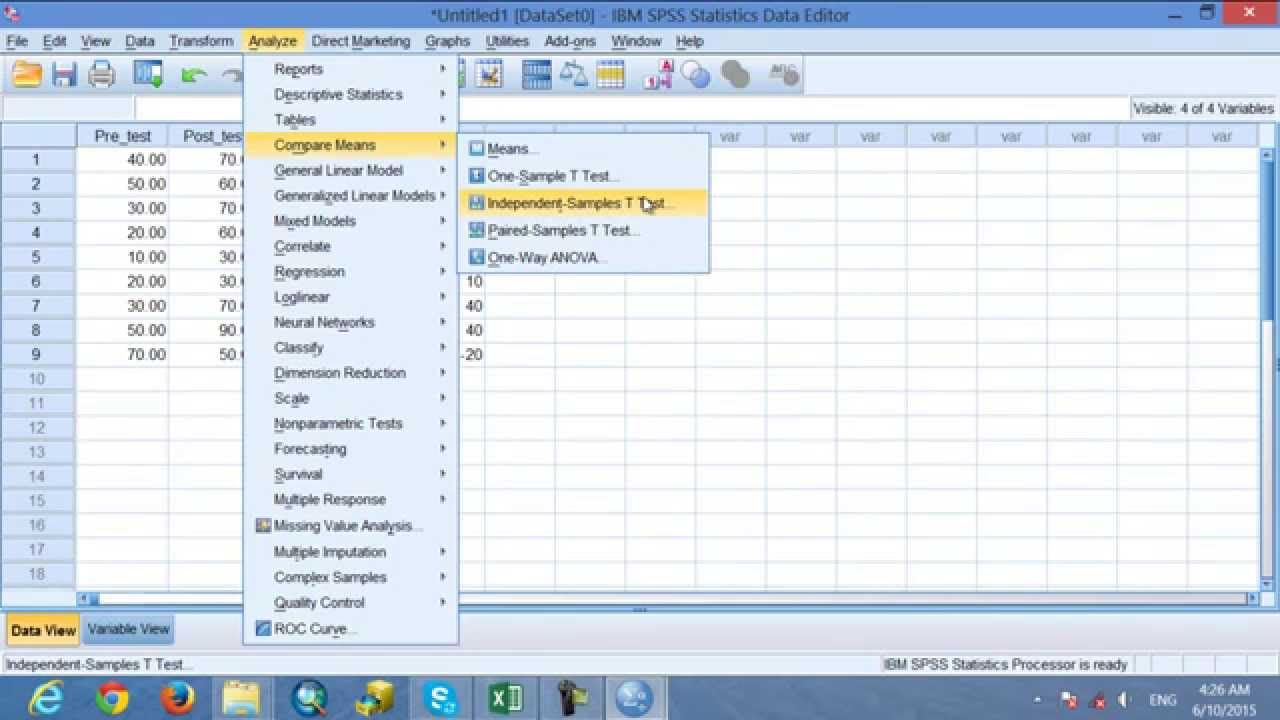The height and width of the screenshot is (720, 1280).
Task: Select Neural Networks in Analyze menu
Action: pos(351,322)
